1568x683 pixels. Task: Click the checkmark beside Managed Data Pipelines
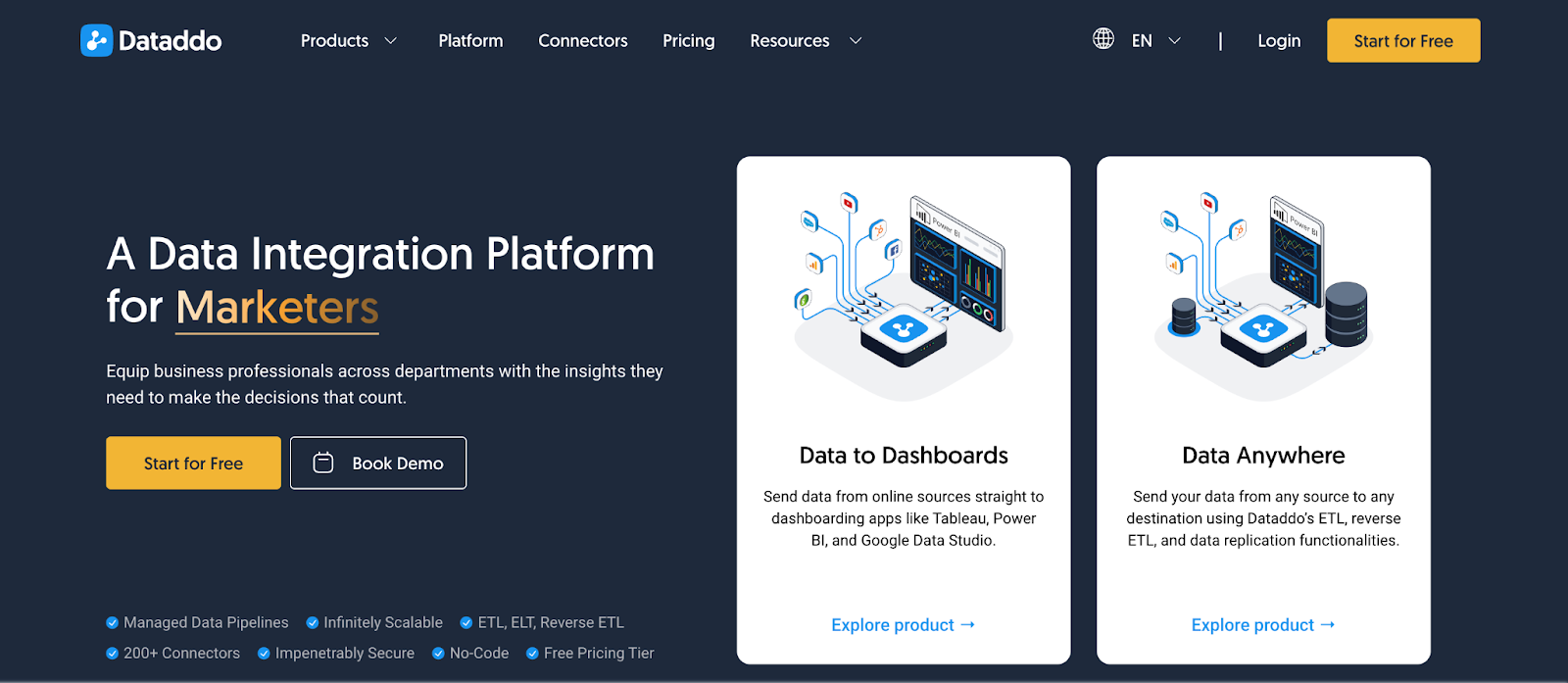coord(112,623)
